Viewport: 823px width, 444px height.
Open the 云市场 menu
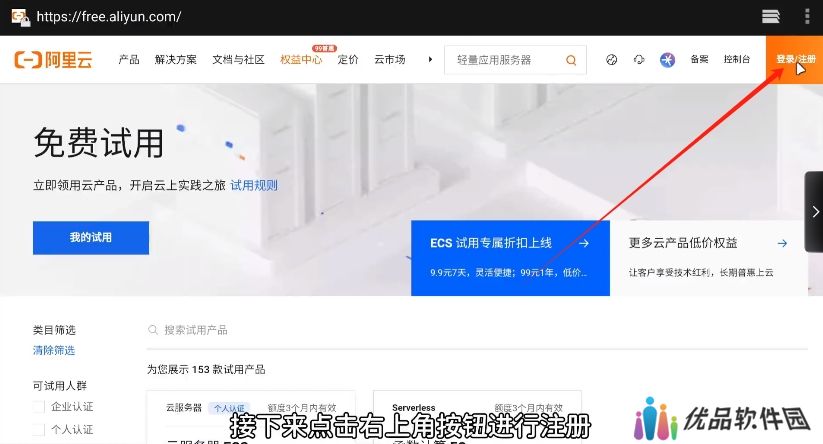(x=390, y=60)
